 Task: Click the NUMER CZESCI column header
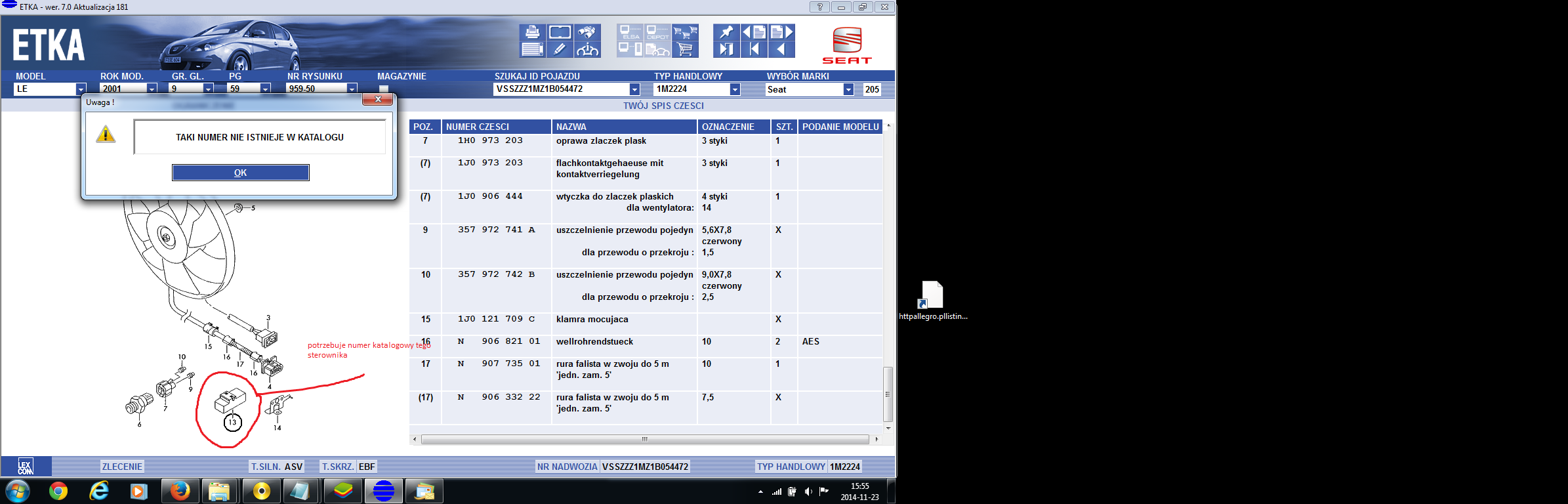(x=496, y=127)
